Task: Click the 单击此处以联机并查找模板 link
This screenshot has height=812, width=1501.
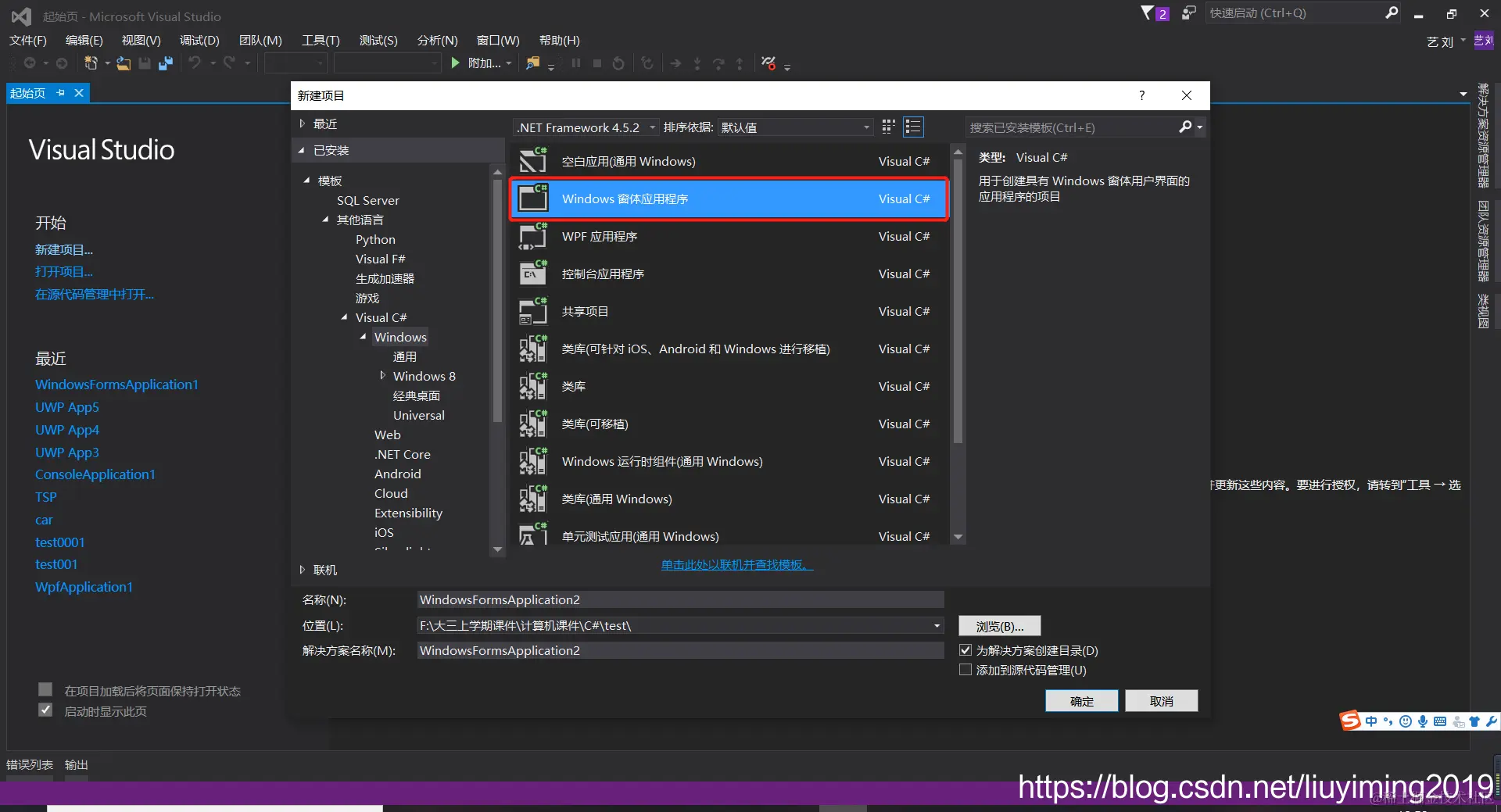Action: pyautogui.click(x=737, y=564)
